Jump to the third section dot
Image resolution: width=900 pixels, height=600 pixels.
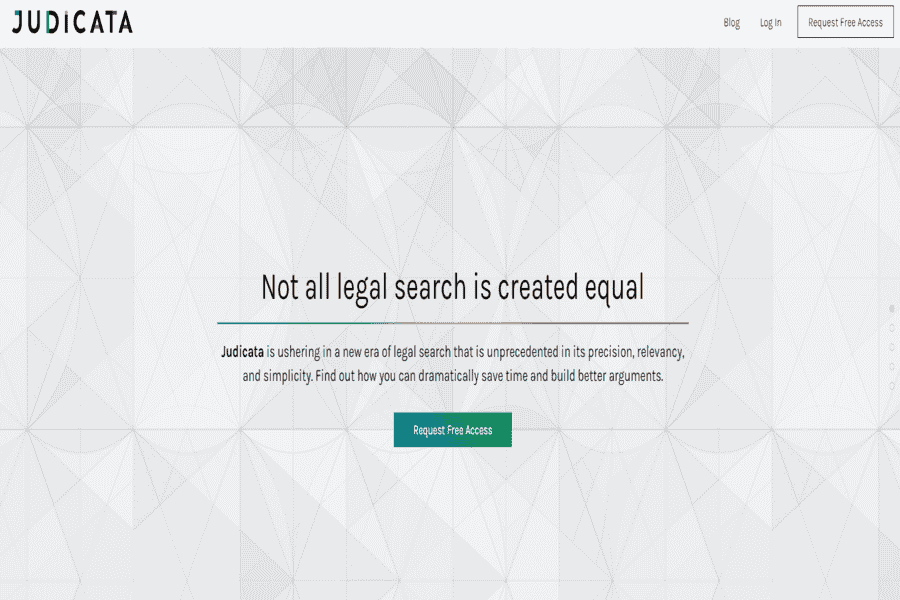pyautogui.click(x=892, y=347)
